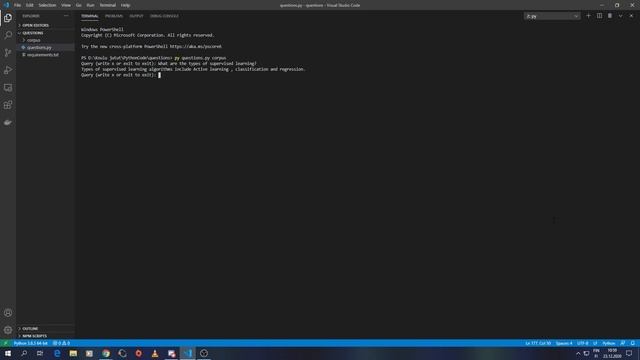Open File Explorer from taskbar
The height and width of the screenshot is (360, 640).
point(73,353)
